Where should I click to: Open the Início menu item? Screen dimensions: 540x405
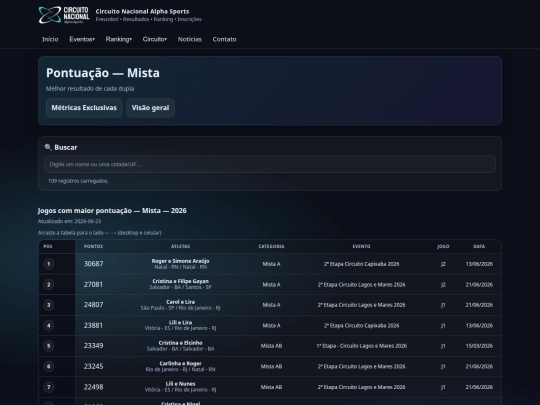click(50, 39)
